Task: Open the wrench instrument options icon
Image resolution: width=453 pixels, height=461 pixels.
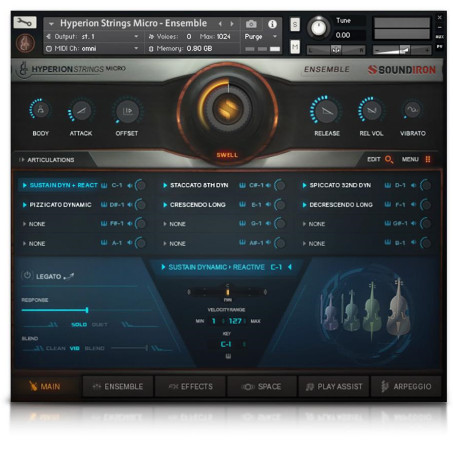Action: [25, 22]
